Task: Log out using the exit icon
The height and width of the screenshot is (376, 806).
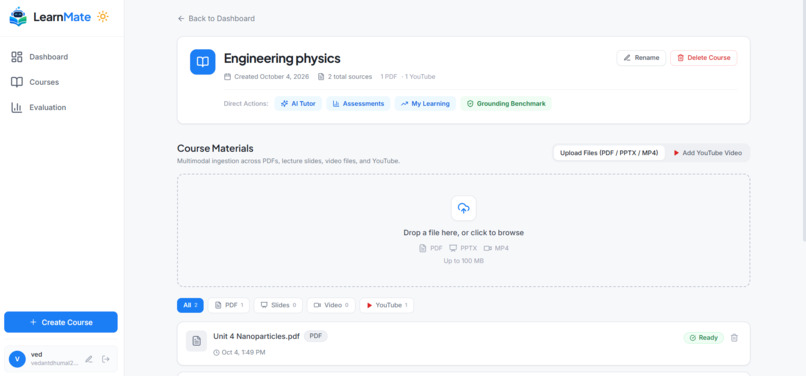Action: 106,359
